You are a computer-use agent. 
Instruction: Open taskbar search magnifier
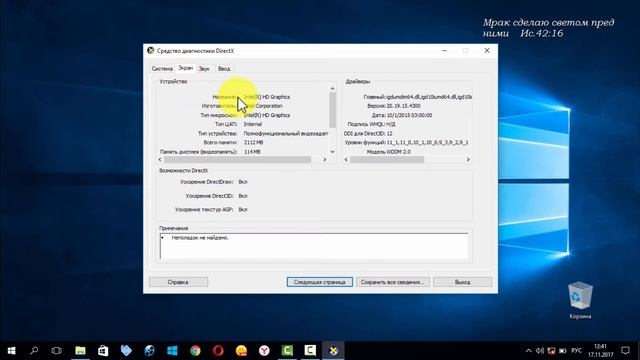tap(34, 350)
